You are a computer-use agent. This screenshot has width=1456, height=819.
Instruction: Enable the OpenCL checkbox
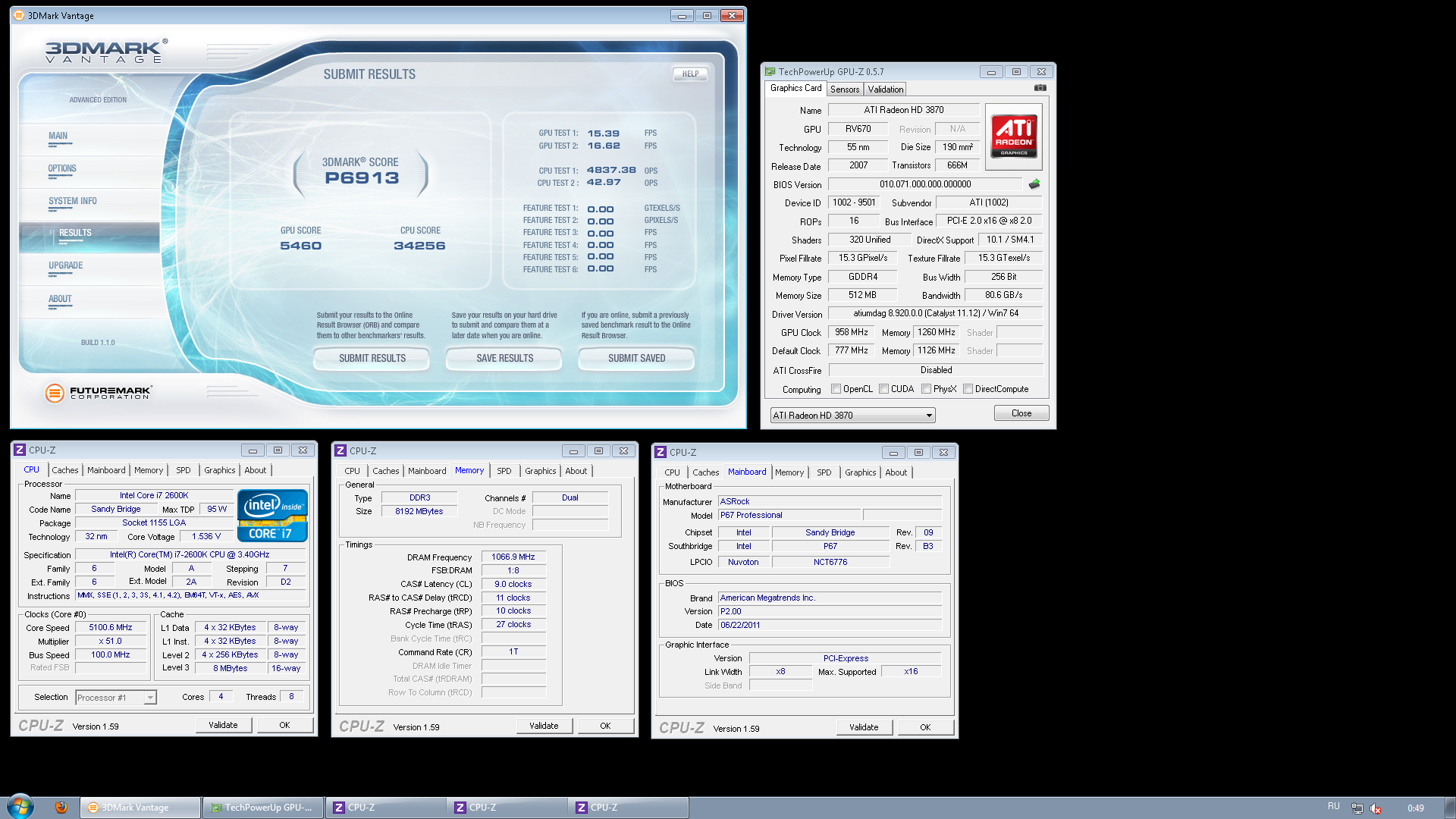click(836, 389)
